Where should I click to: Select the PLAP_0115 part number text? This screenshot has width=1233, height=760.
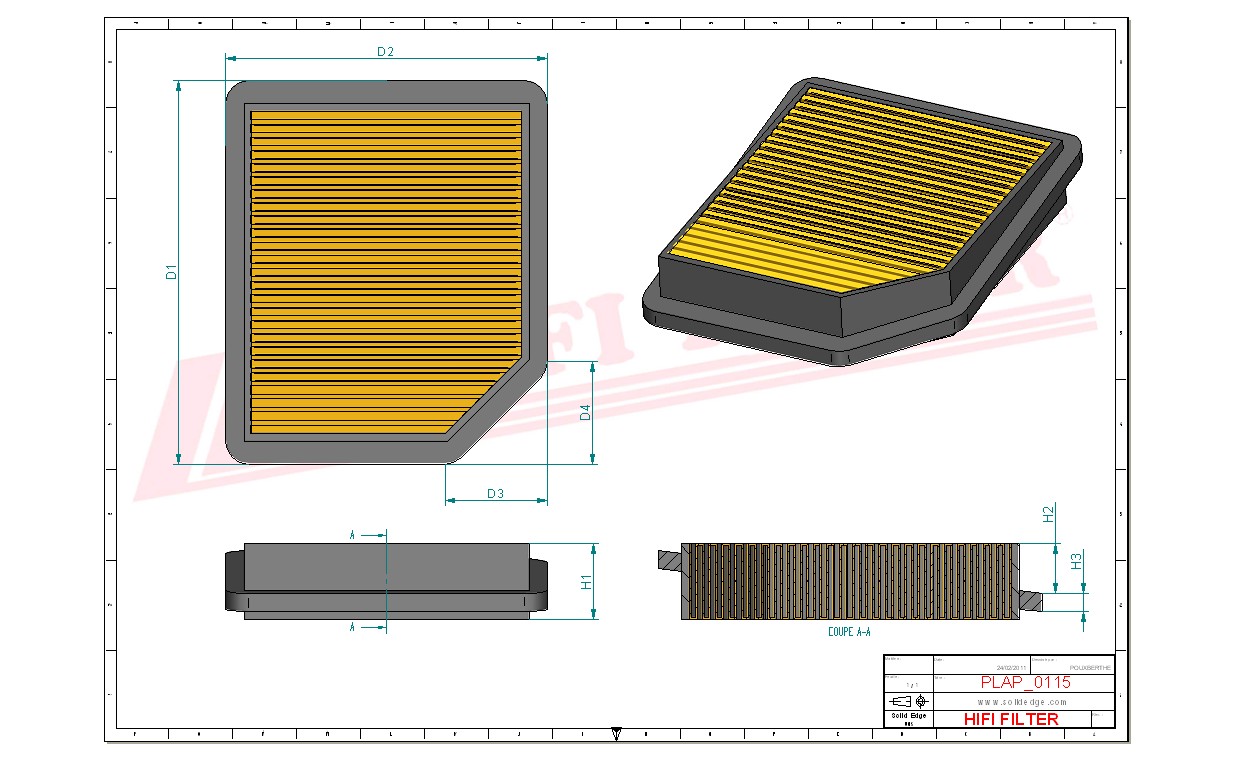[x=1024, y=682]
